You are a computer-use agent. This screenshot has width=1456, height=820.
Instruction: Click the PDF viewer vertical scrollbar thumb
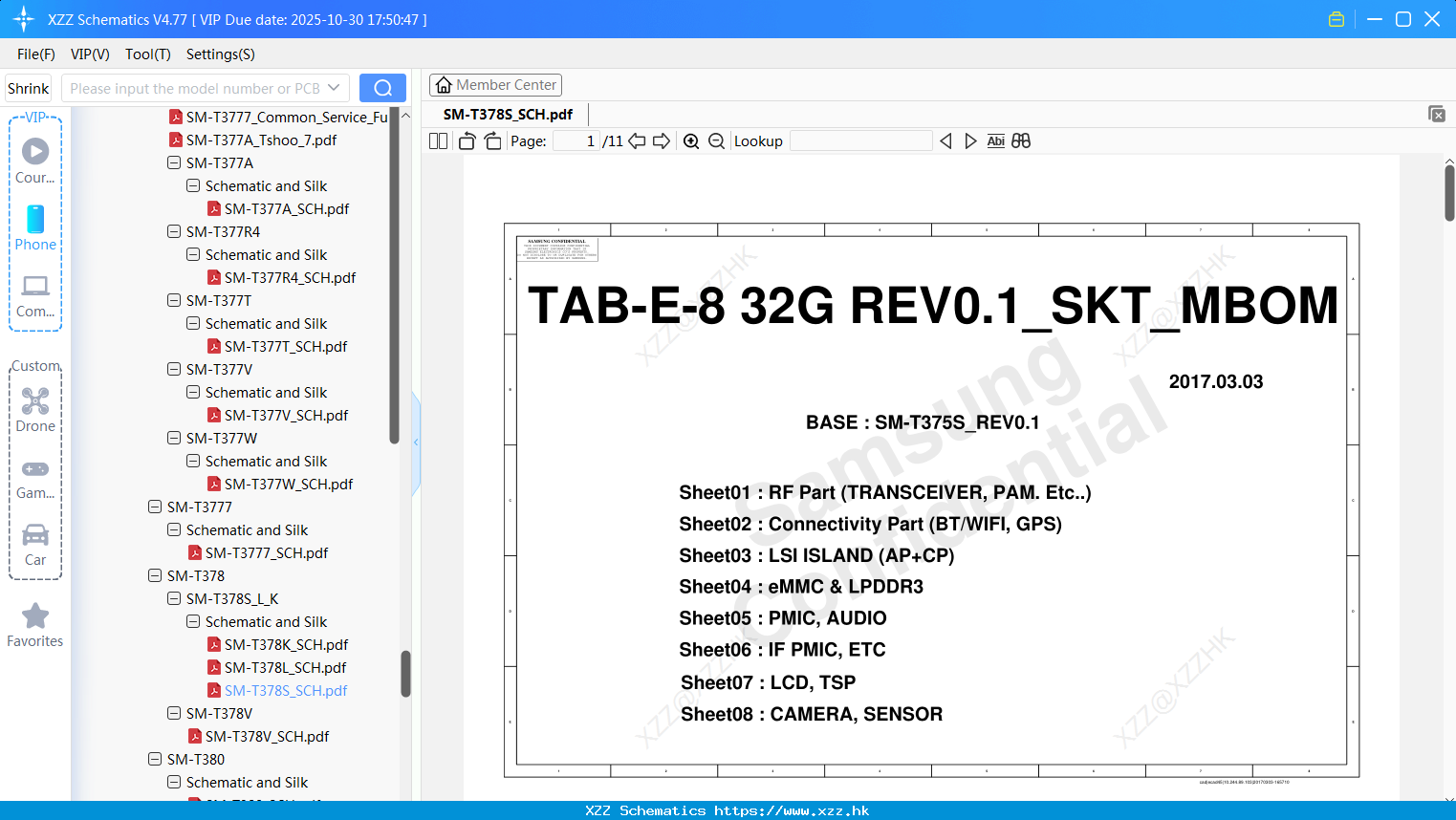click(x=1449, y=192)
